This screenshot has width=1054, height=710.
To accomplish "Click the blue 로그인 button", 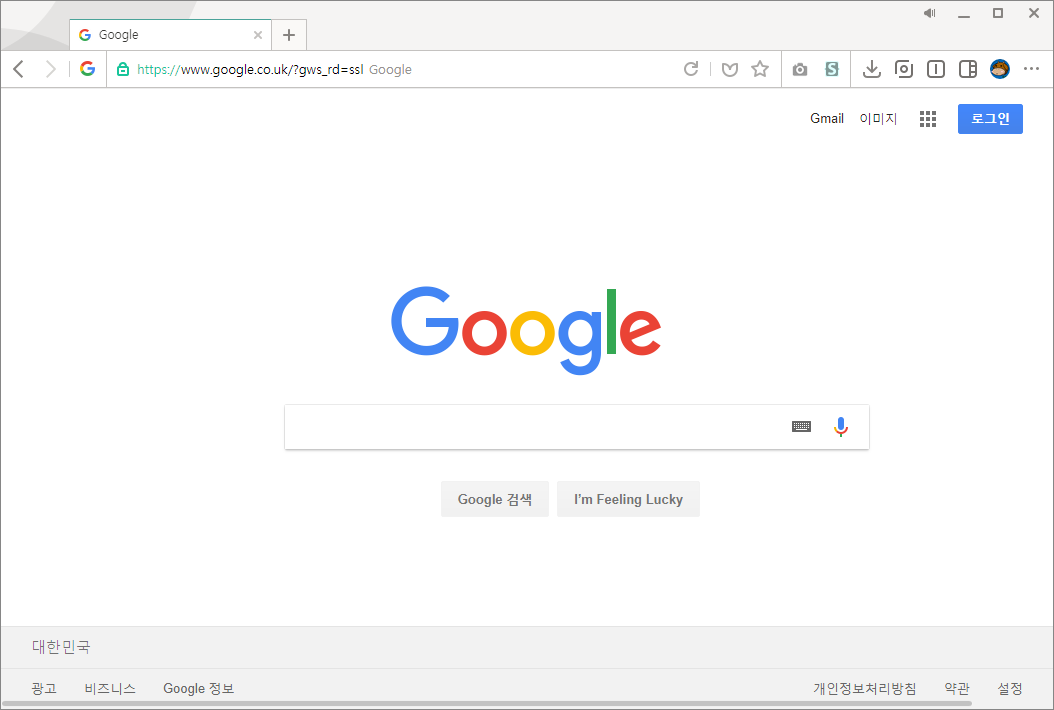I will coord(990,119).
